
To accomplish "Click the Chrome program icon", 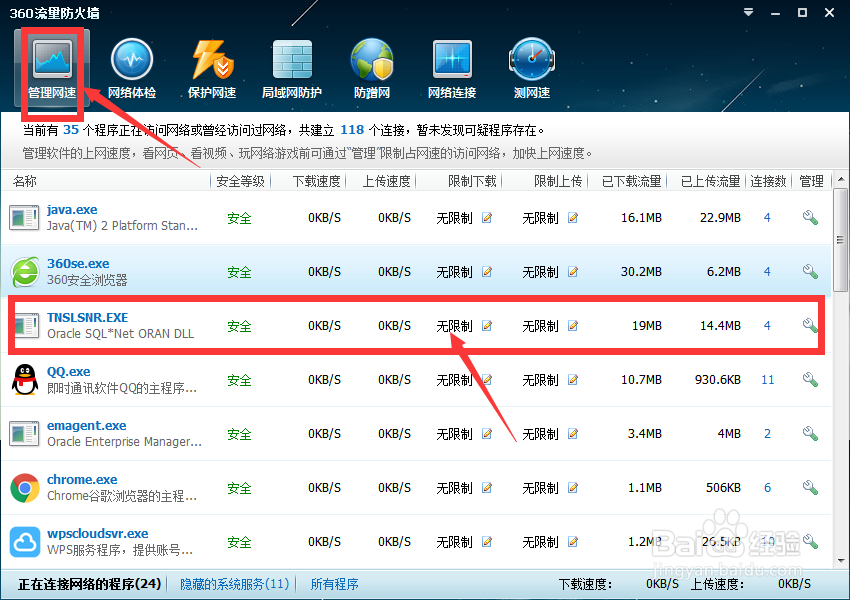I will click(25, 488).
